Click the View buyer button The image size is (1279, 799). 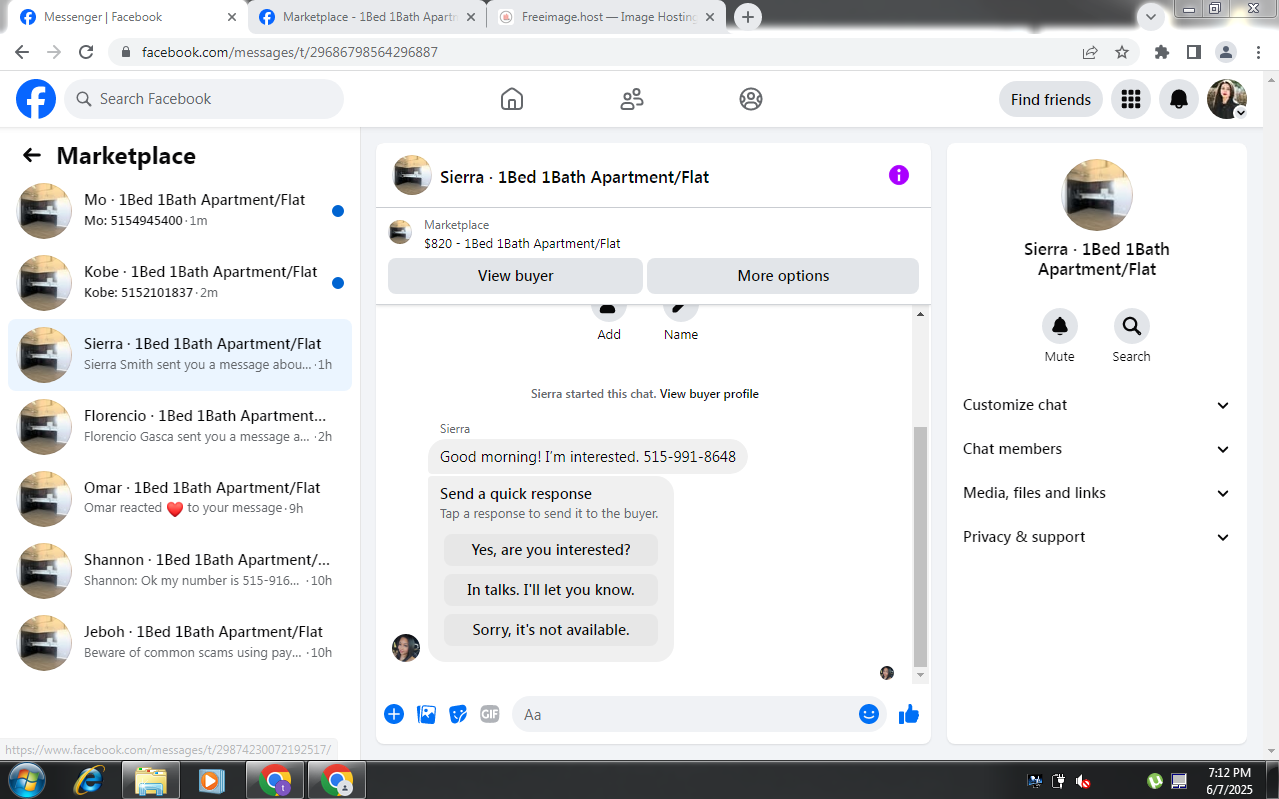pos(515,276)
